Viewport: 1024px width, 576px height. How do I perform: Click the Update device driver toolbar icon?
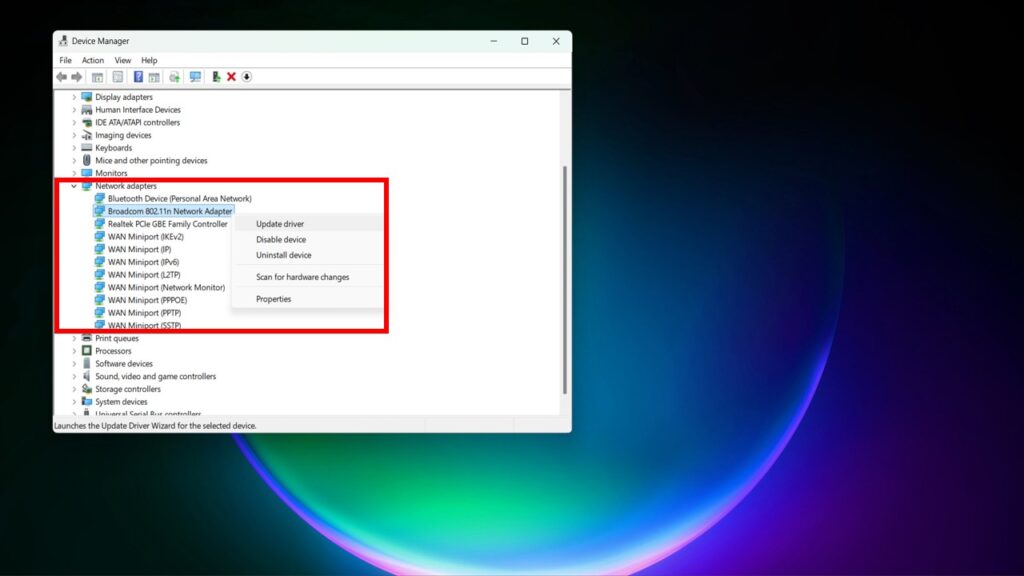tap(215, 77)
